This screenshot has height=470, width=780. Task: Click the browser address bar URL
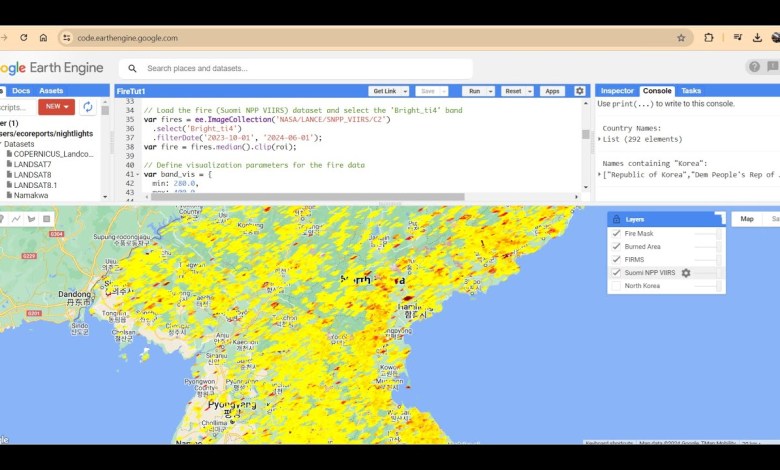tap(127, 38)
